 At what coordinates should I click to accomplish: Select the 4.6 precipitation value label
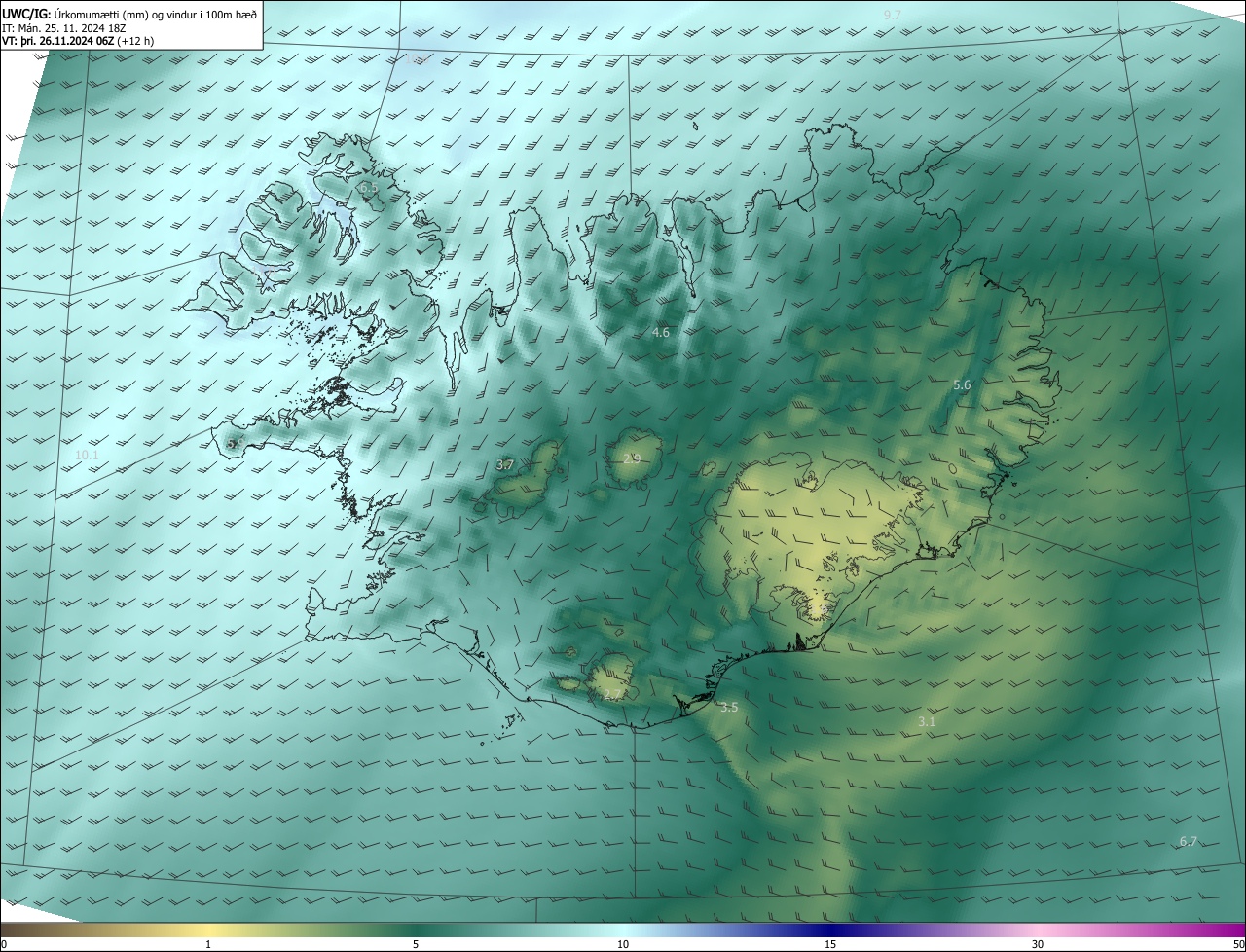(660, 333)
